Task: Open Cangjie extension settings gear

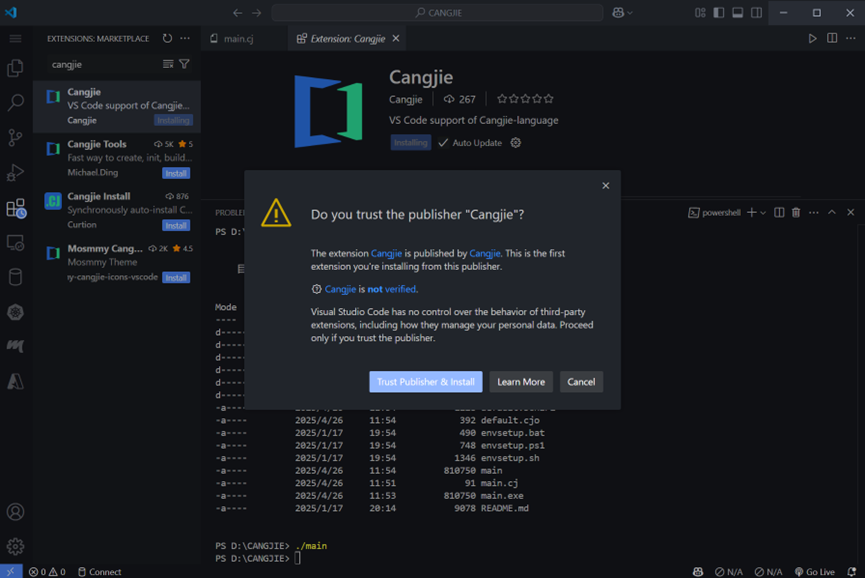Action: click(515, 143)
